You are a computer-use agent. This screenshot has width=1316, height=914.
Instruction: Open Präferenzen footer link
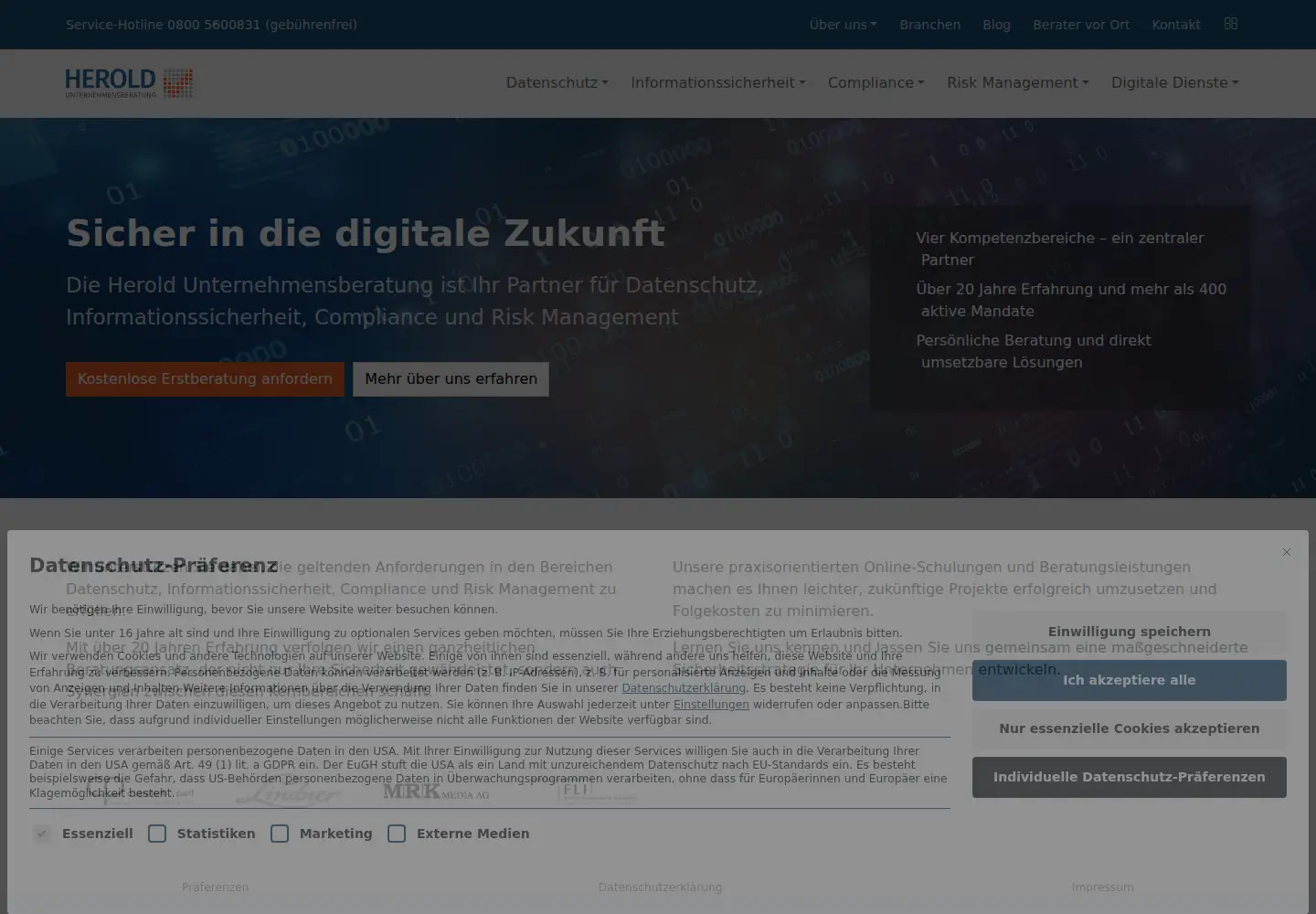(x=215, y=887)
